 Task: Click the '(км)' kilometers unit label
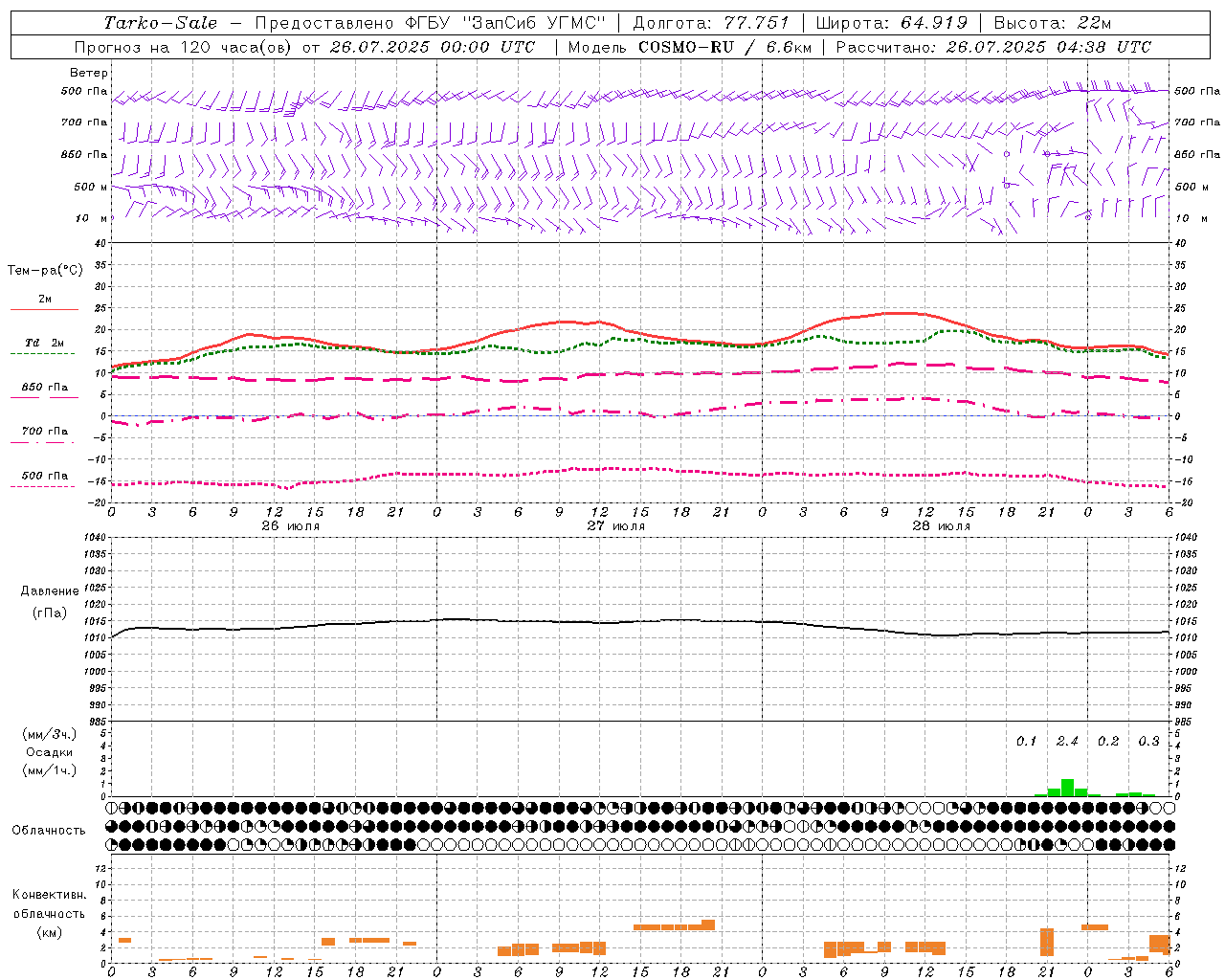coord(50,932)
